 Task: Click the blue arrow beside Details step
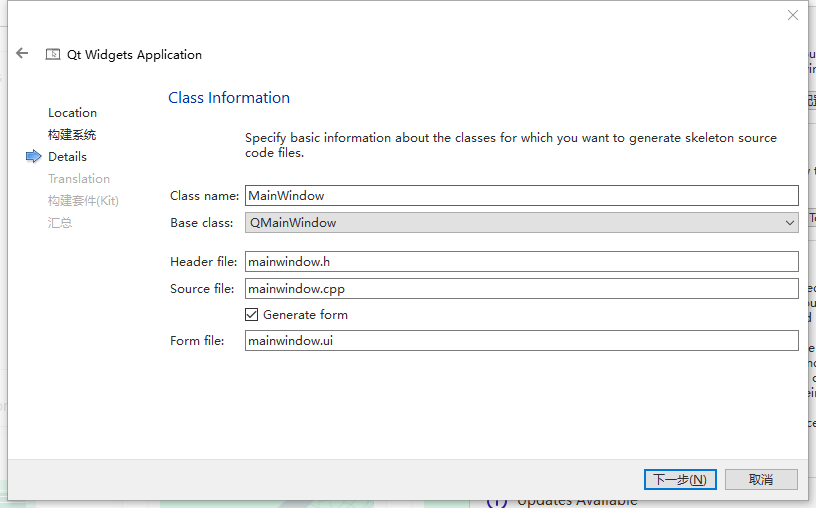pos(33,156)
